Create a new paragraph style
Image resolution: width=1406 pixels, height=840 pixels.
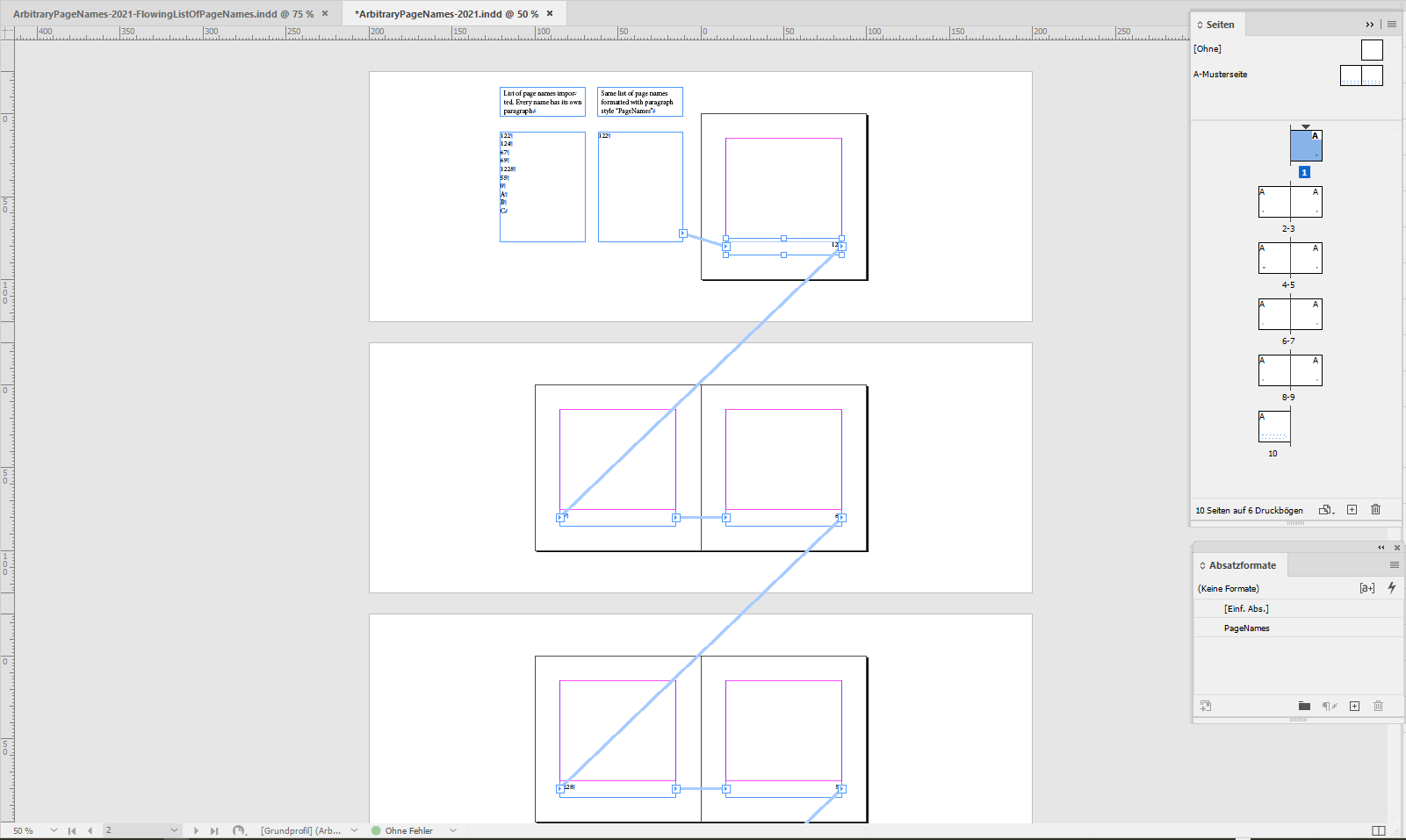click(x=1355, y=706)
